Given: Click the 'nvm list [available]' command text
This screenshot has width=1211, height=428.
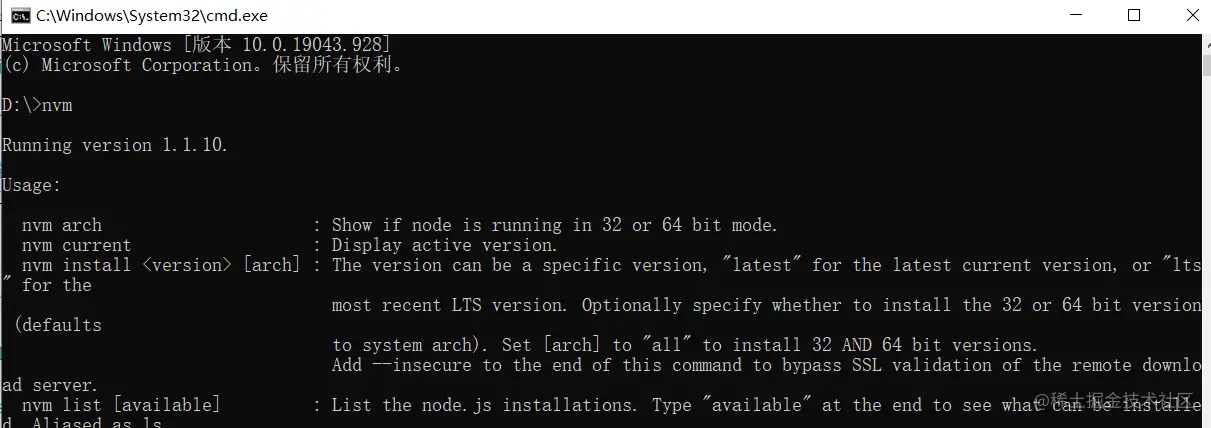Looking at the screenshot, I should click(121, 405).
